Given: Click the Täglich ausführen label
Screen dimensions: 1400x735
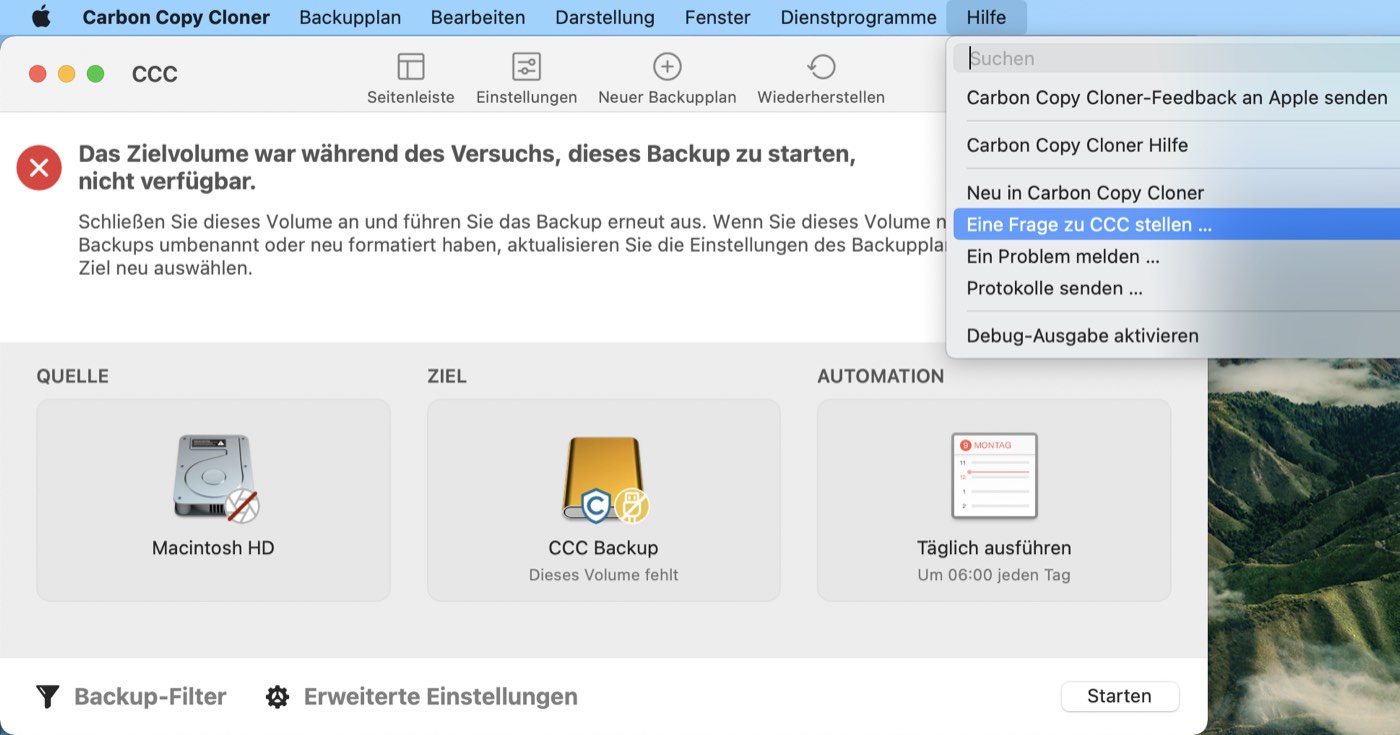Looking at the screenshot, I should (x=994, y=548).
